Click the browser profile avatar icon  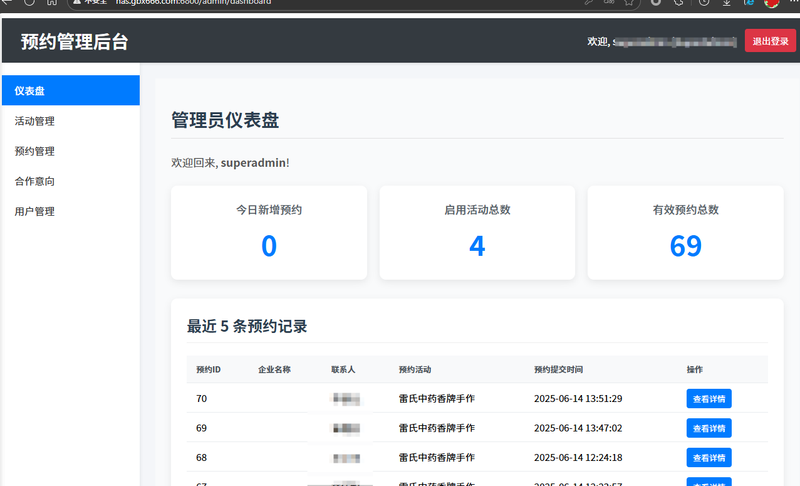771,3
